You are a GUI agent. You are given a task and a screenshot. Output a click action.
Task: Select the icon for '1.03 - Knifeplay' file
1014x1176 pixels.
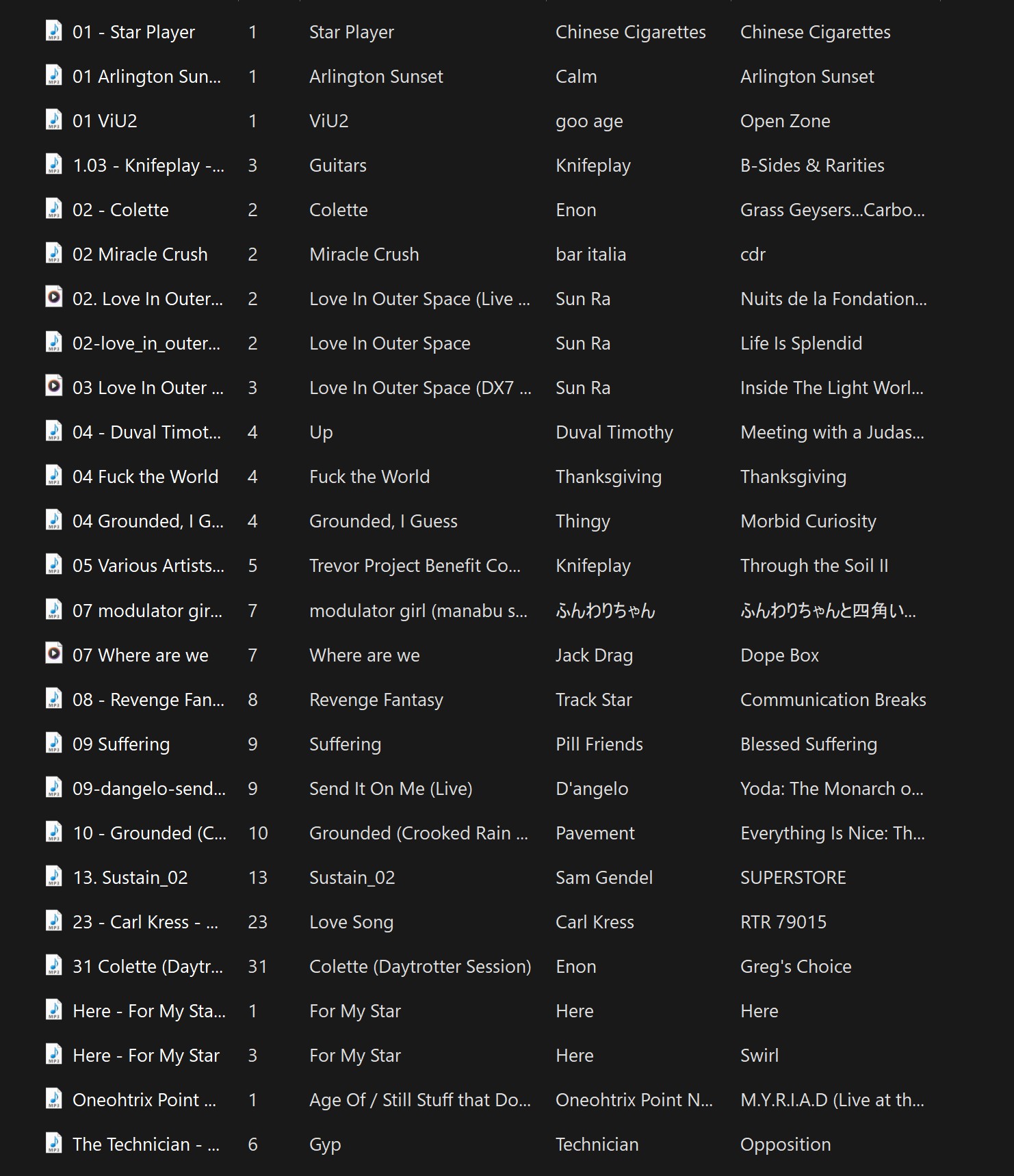(x=53, y=164)
